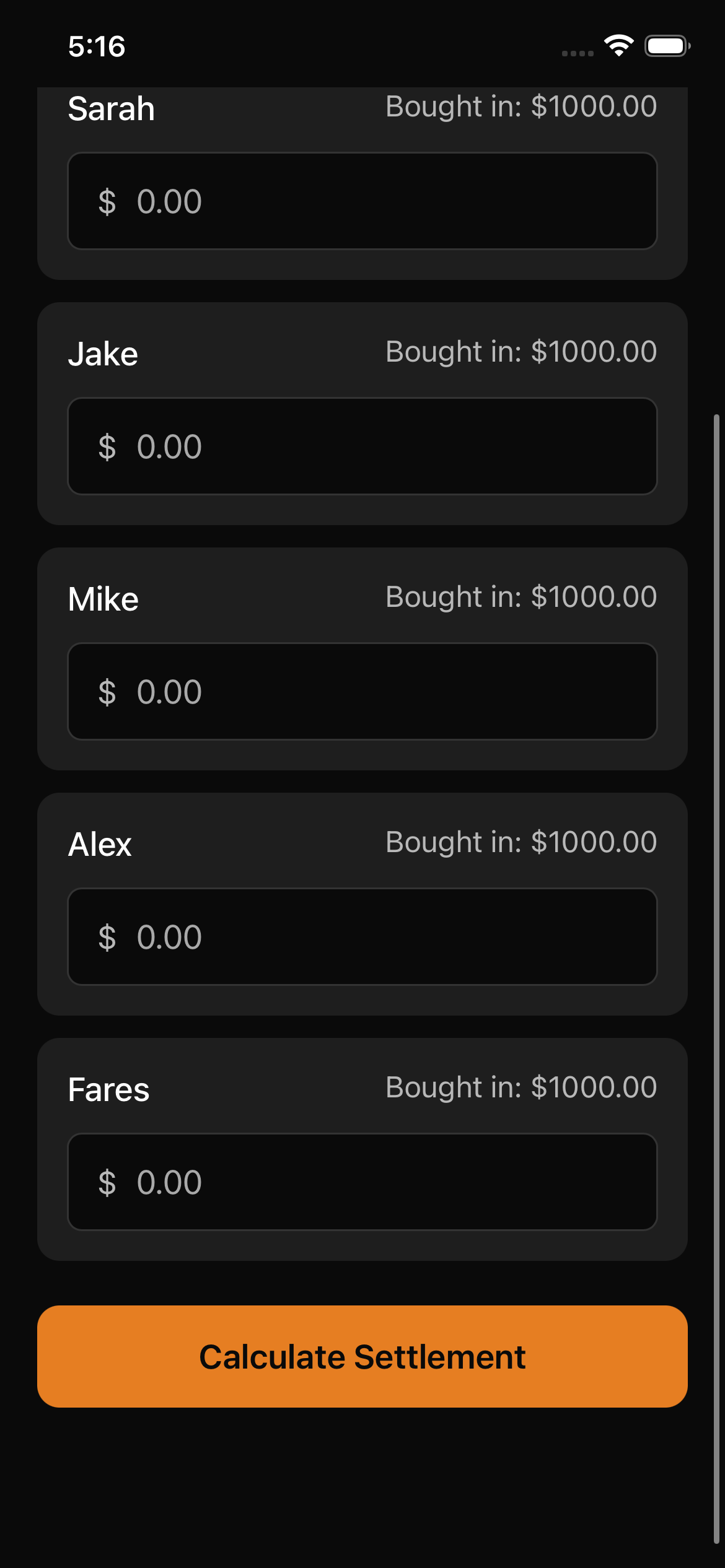Image resolution: width=725 pixels, height=1568 pixels.
Task: Tap the battery indicator icon
Action: pos(667,46)
